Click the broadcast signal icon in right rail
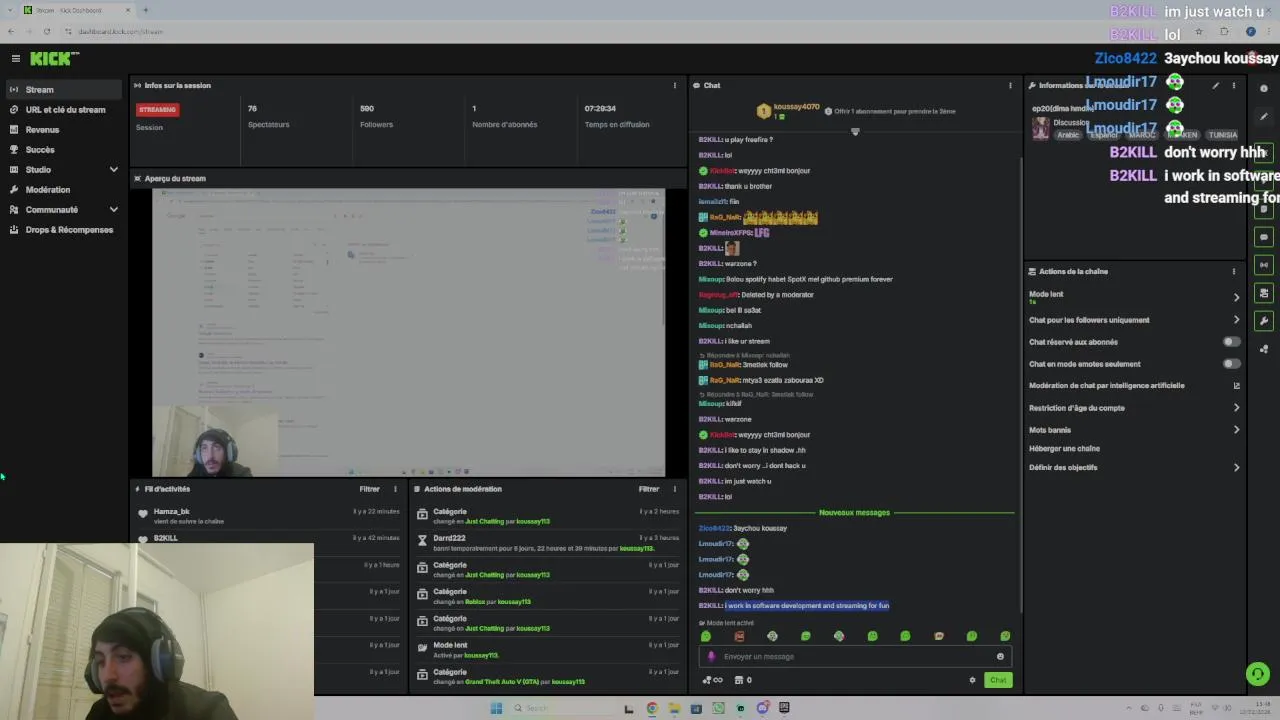The height and width of the screenshot is (720, 1280). [x=1264, y=265]
